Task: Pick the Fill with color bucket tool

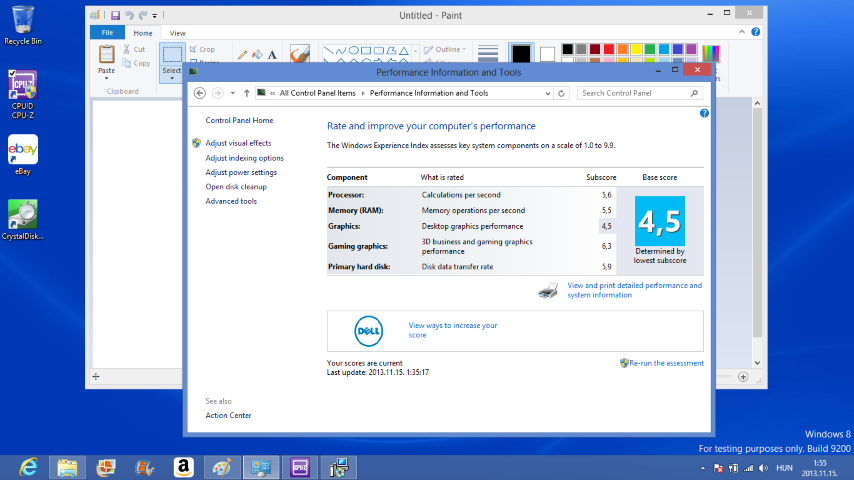Action: coord(257,54)
